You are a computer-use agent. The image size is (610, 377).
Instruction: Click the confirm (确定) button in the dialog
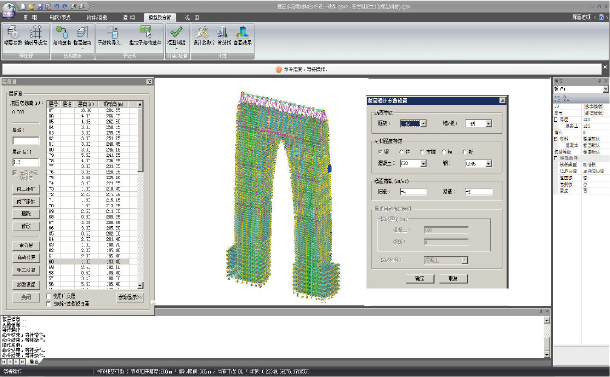(420, 279)
